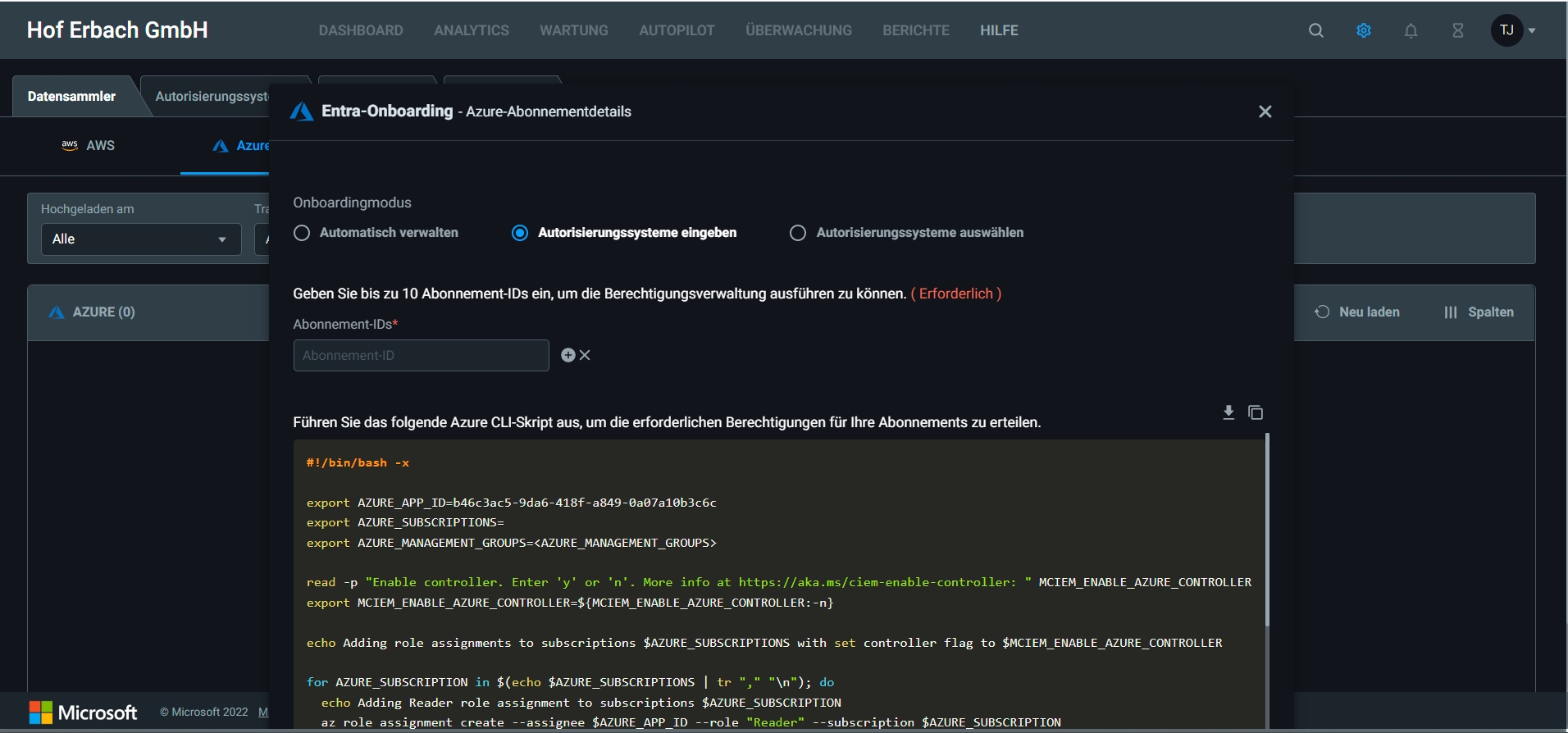The image size is (1568, 733).
Task: Switch to the AWS collector tab
Action: pos(89,145)
